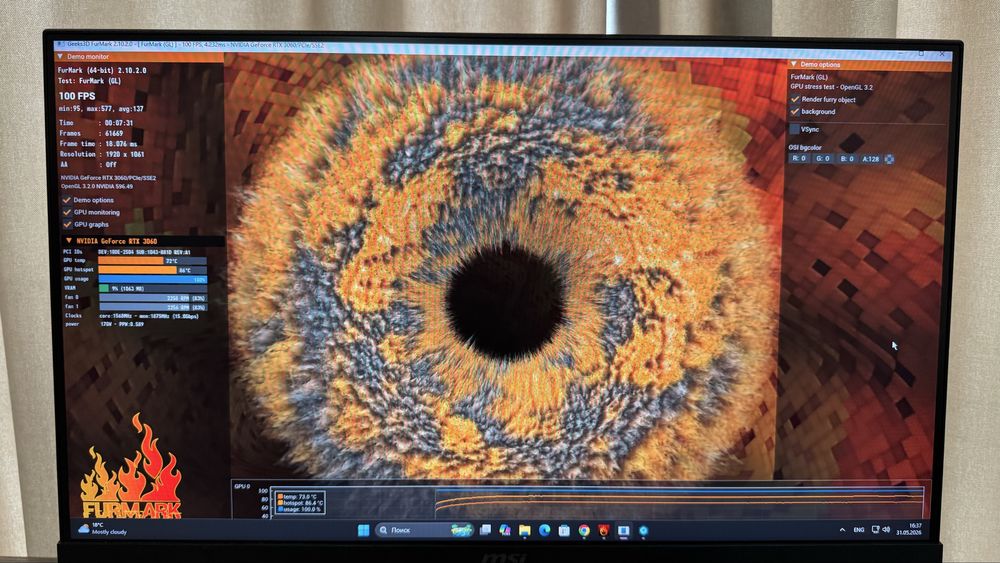Viewport: 1000px width, 563px height.
Task: Click the FurMark flame taskbar icon
Action: pyautogui.click(x=604, y=530)
